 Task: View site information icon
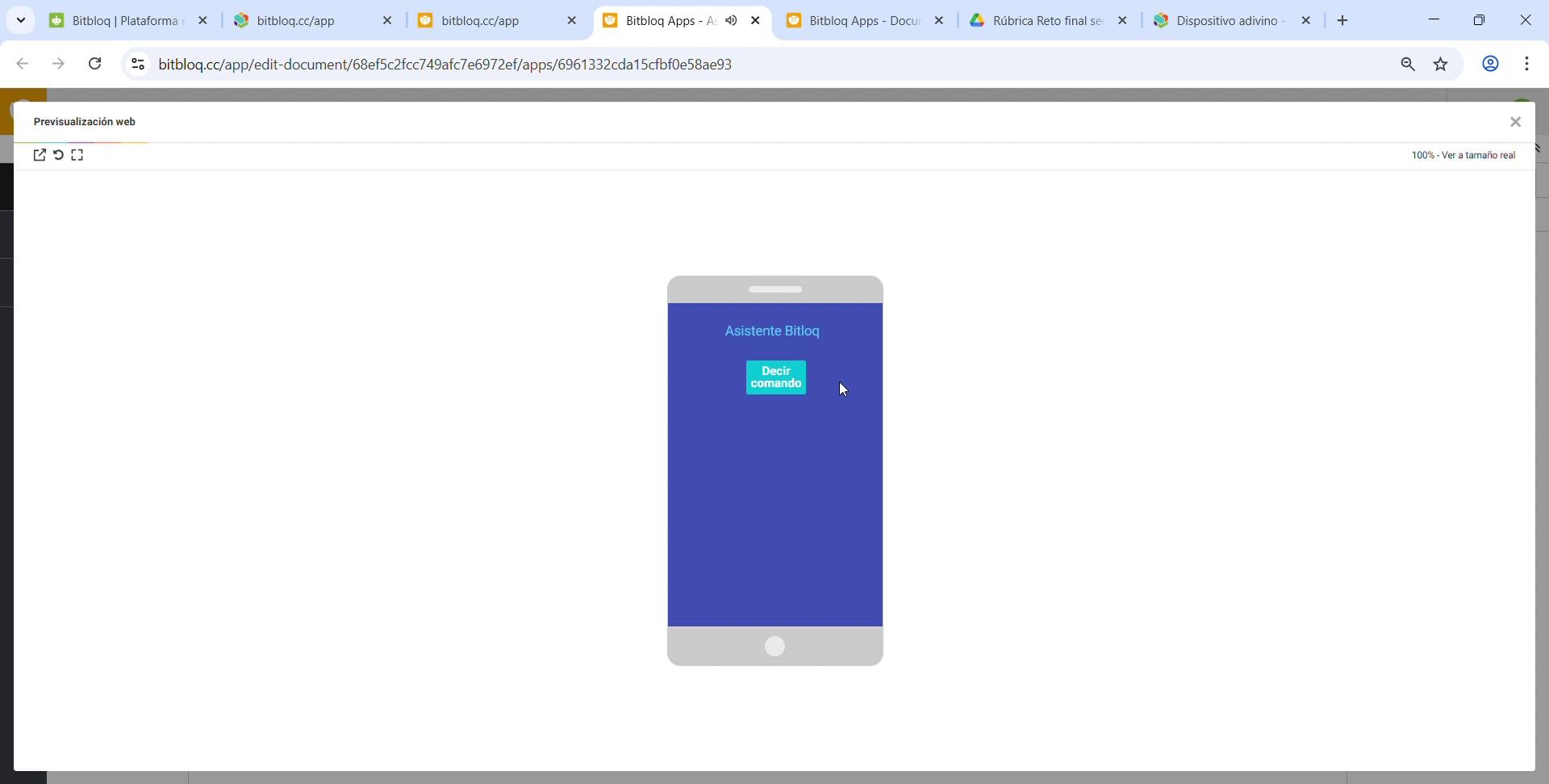[138, 64]
